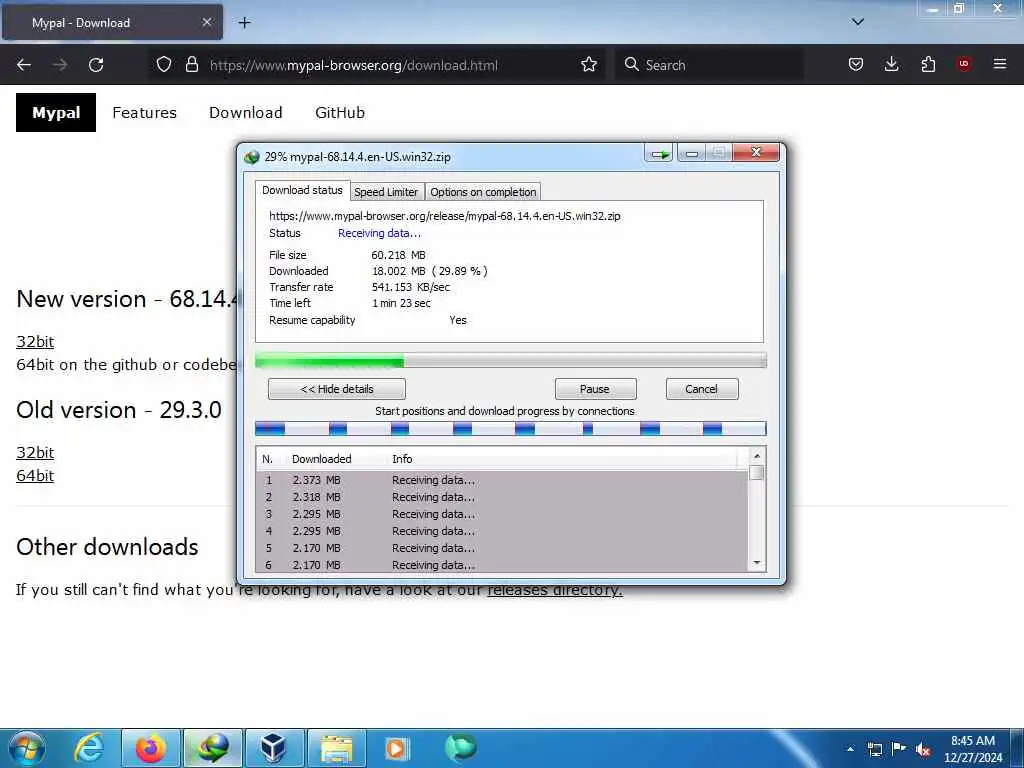The height and width of the screenshot is (768, 1024).
Task: Go back to the previous page
Action: pyautogui.click(x=24, y=65)
